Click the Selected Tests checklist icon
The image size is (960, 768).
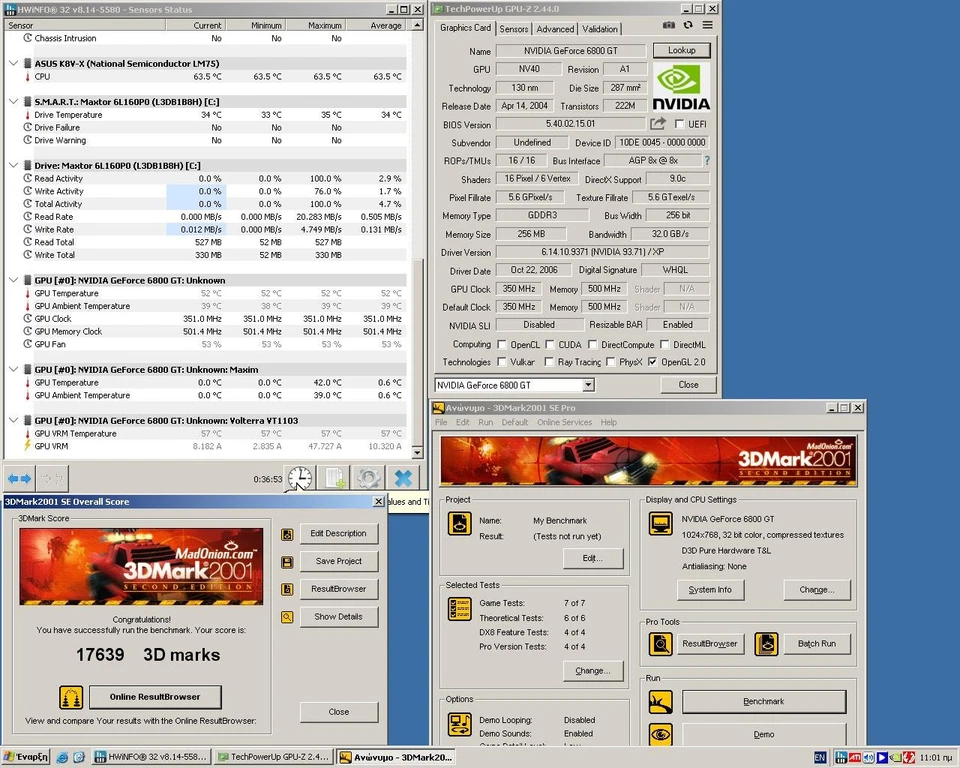[x=459, y=609]
